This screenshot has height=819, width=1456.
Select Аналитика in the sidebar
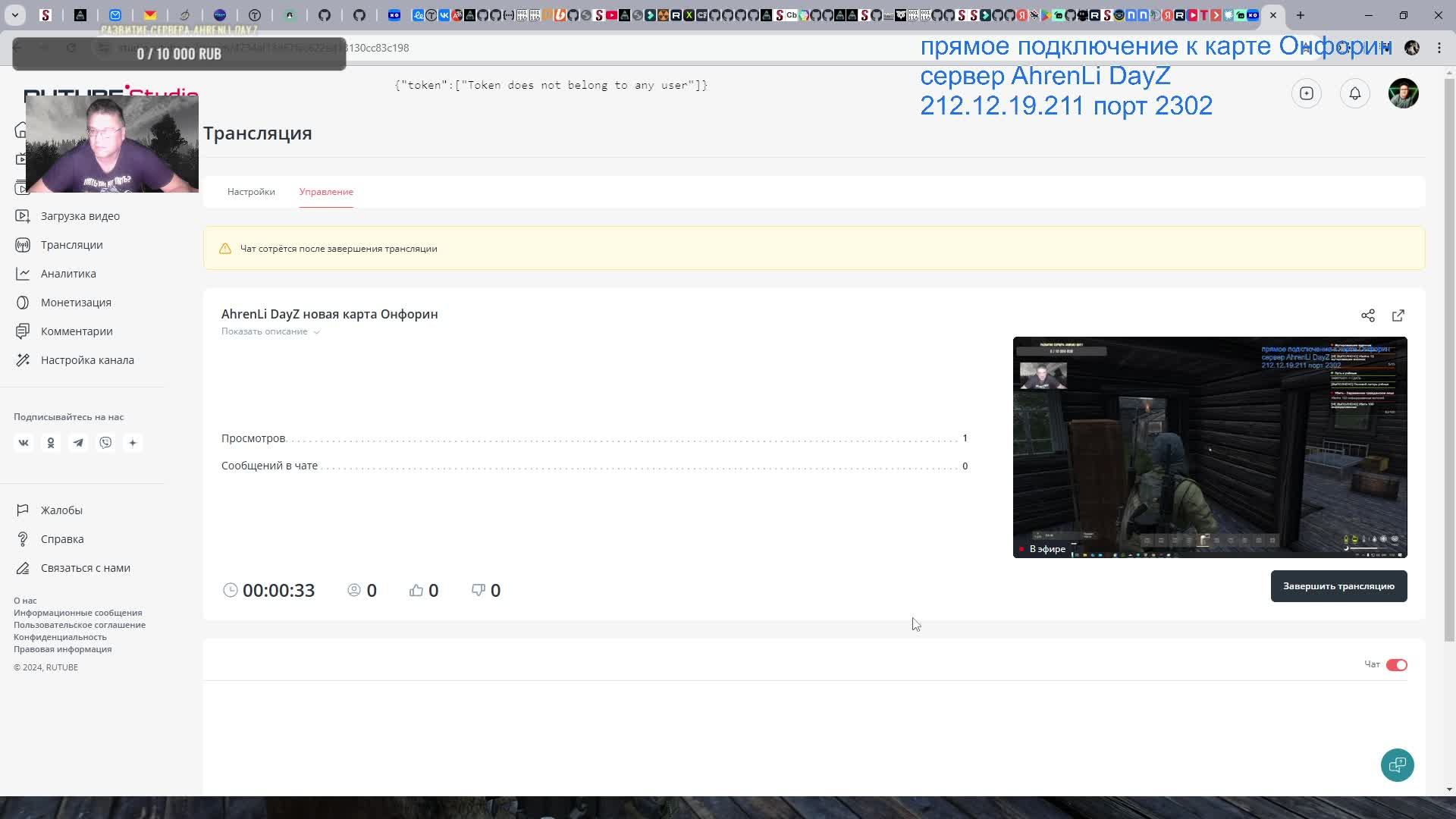pos(68,274)
